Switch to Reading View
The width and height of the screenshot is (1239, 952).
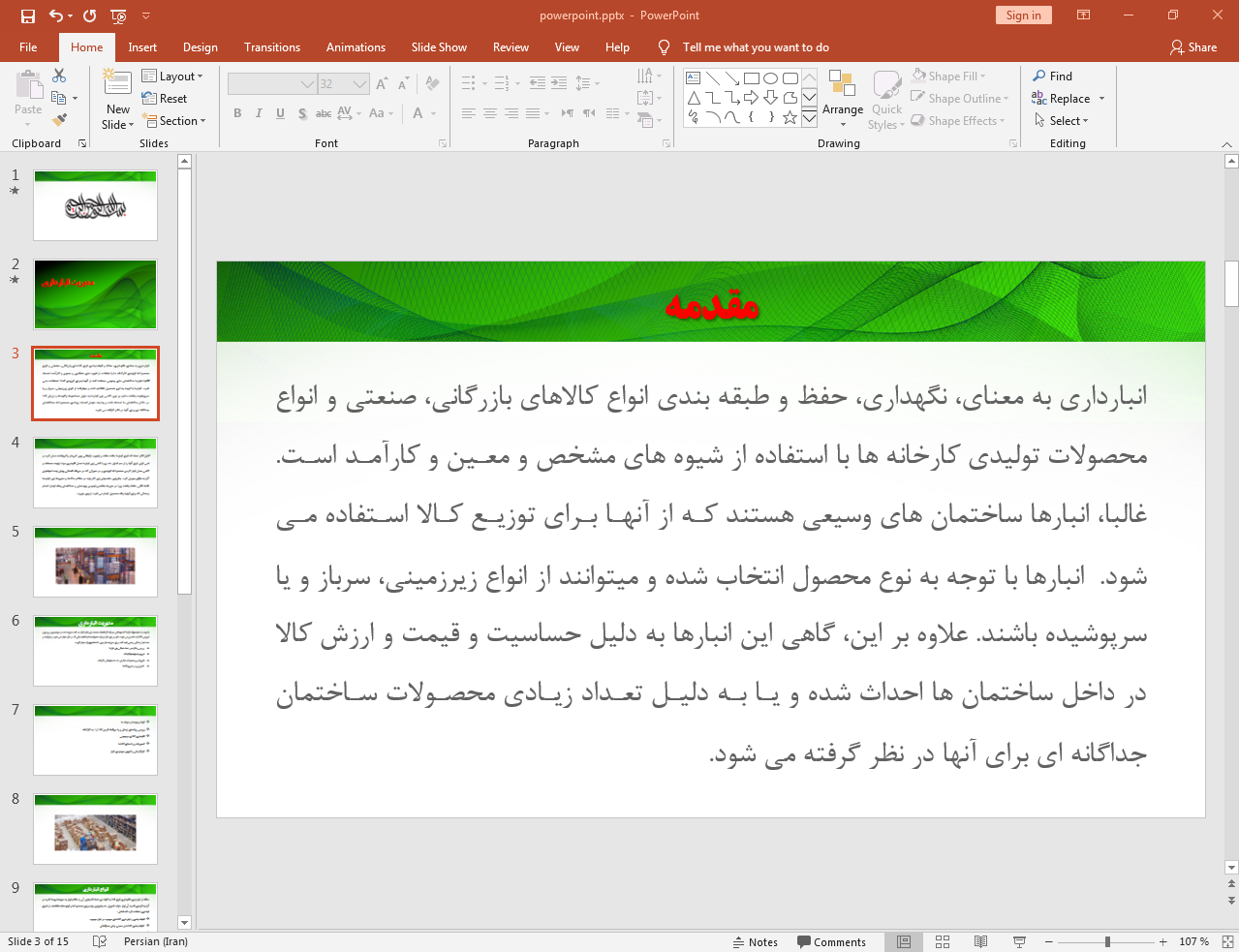(980, 941)
